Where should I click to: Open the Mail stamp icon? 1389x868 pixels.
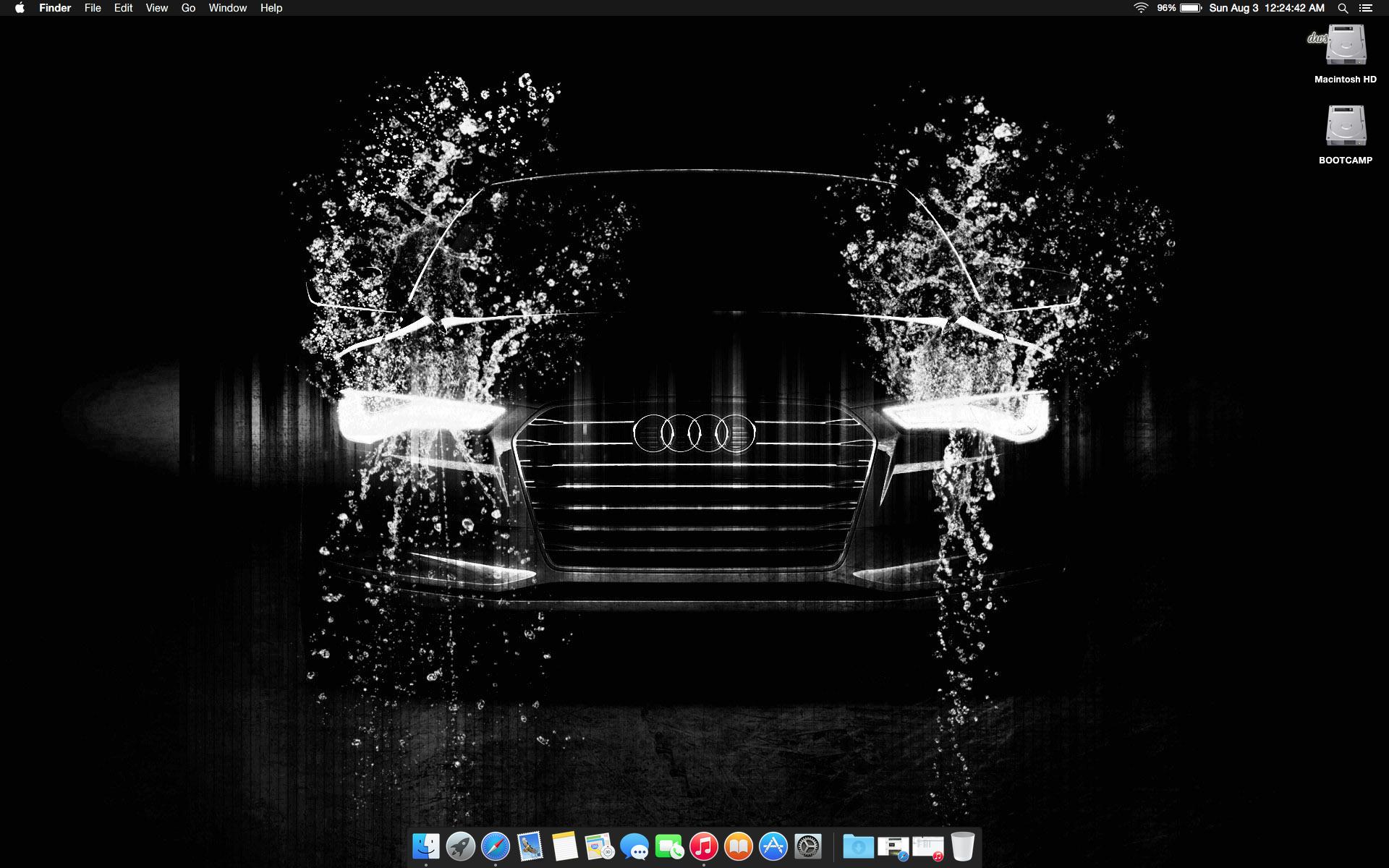pyautogui.click(x=530, y=846)
